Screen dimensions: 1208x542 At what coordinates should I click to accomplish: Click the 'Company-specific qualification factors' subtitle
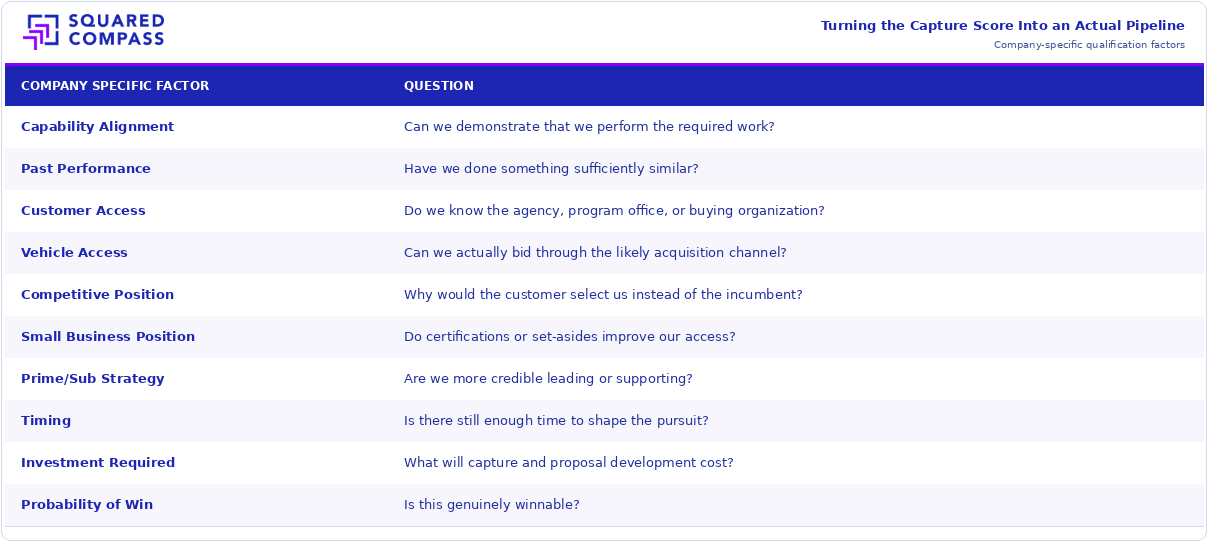coord(1089,45)
